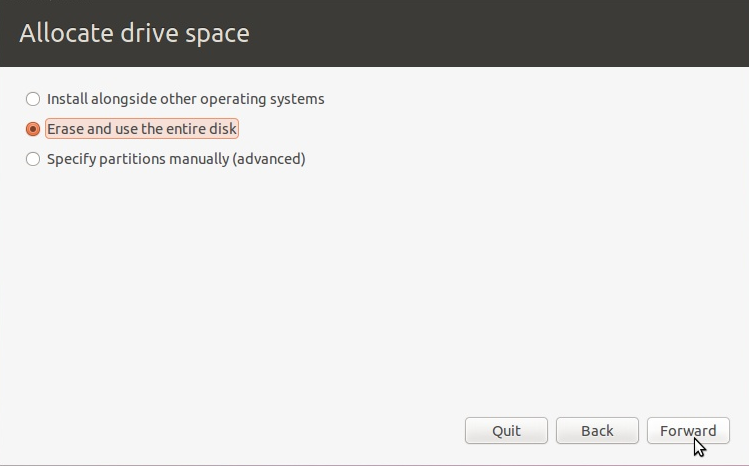Select the "Install alongside other operating systems" radio button
Image resolution: width=749 pixels, height=466 pixels.
click(x=33, y=99)
